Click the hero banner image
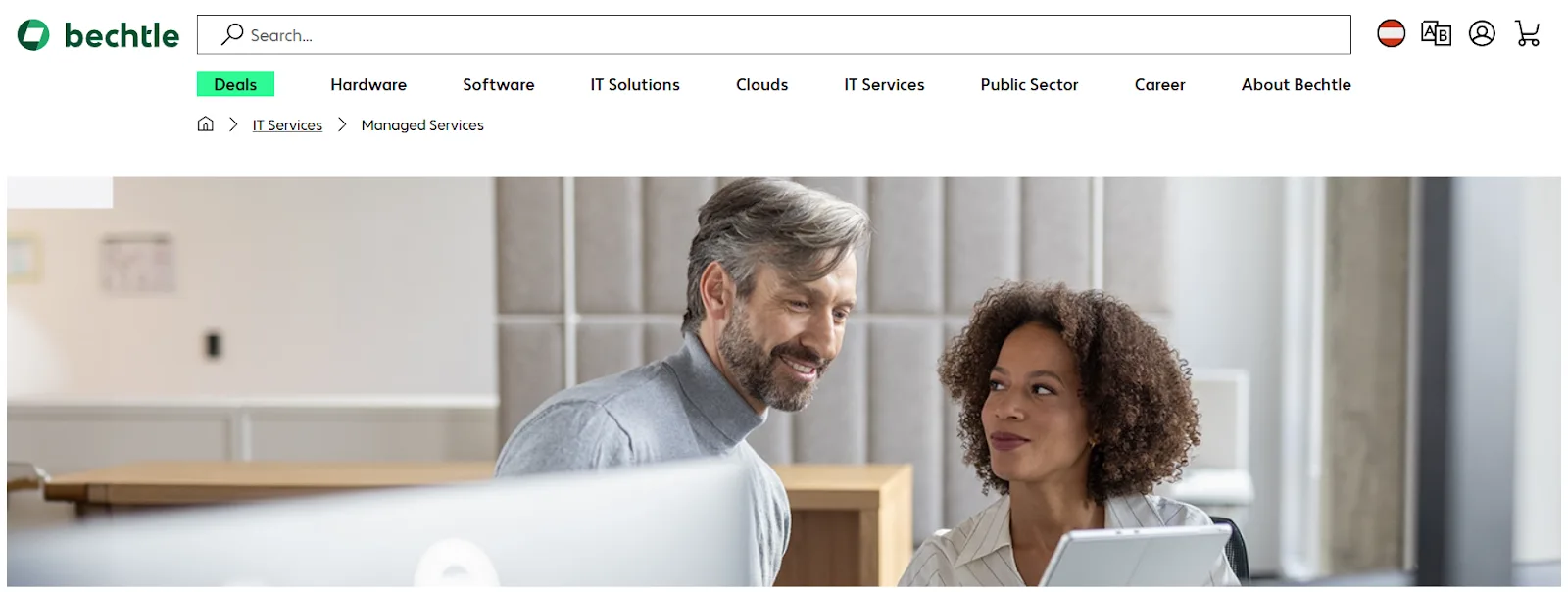Image resolution: width=1568 pixels, height=592 pixels. pos(784,382)
